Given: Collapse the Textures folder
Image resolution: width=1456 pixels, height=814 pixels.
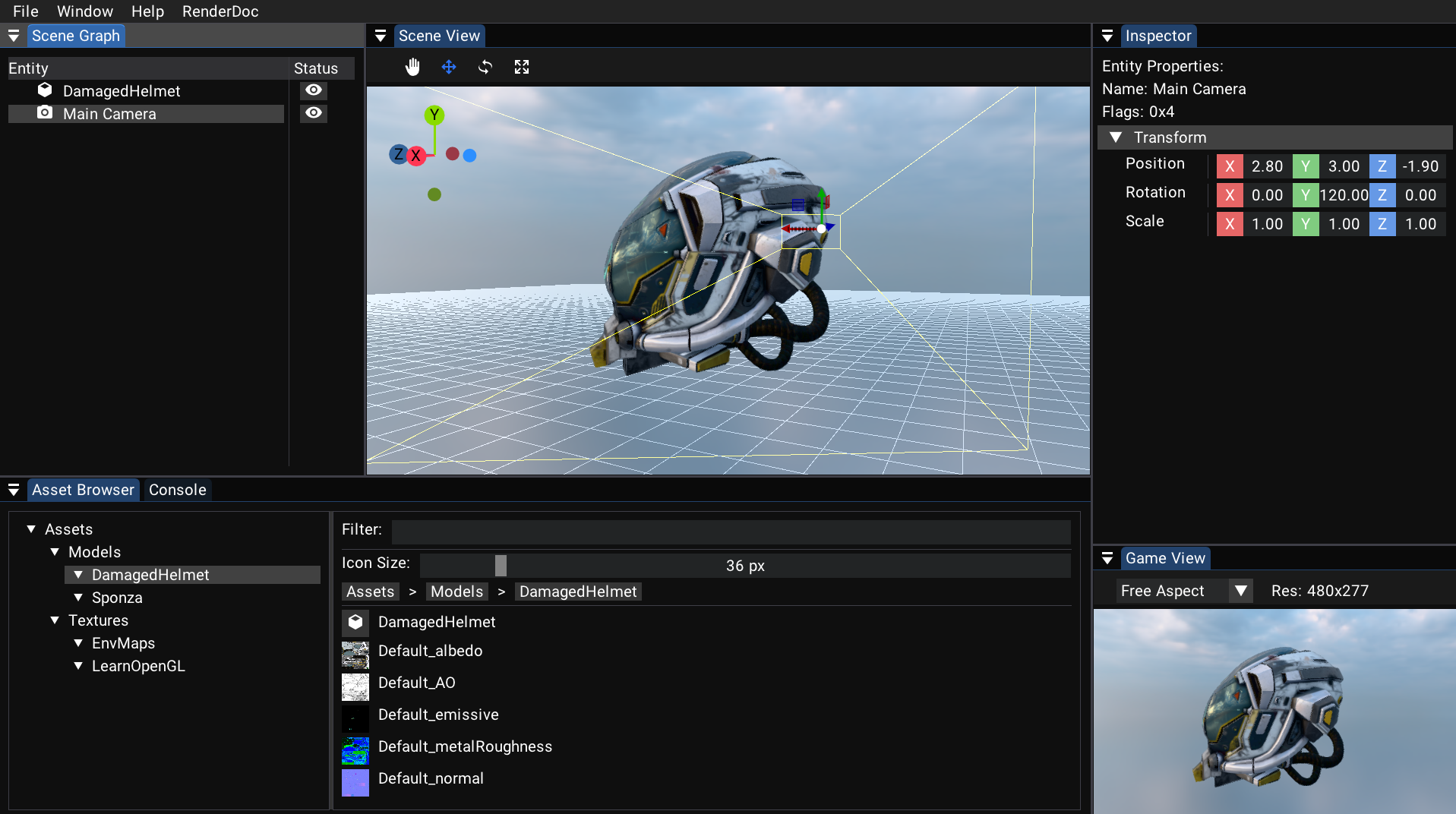Looking at the screenshot, I should pyautogui.click(x=55, y=620).
